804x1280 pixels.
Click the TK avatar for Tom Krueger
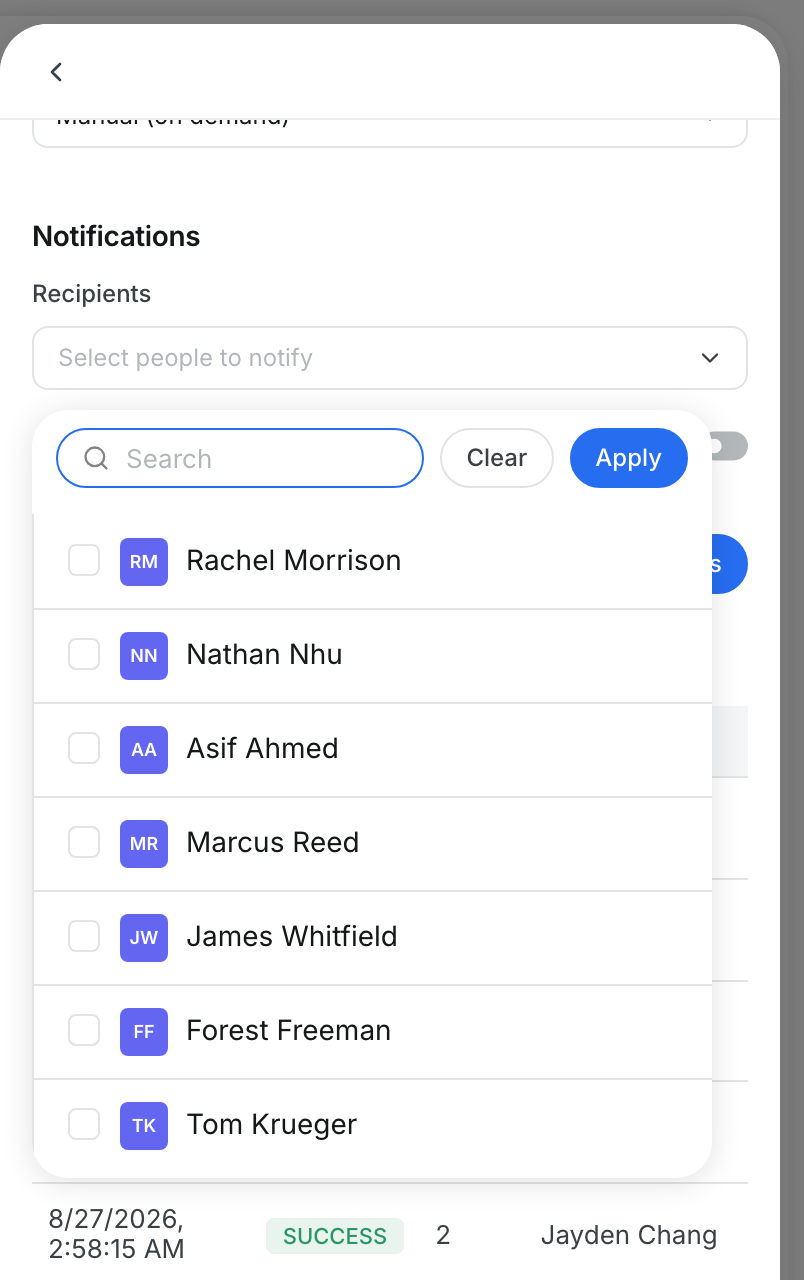pyautogui.click(x=144, y=1126)
